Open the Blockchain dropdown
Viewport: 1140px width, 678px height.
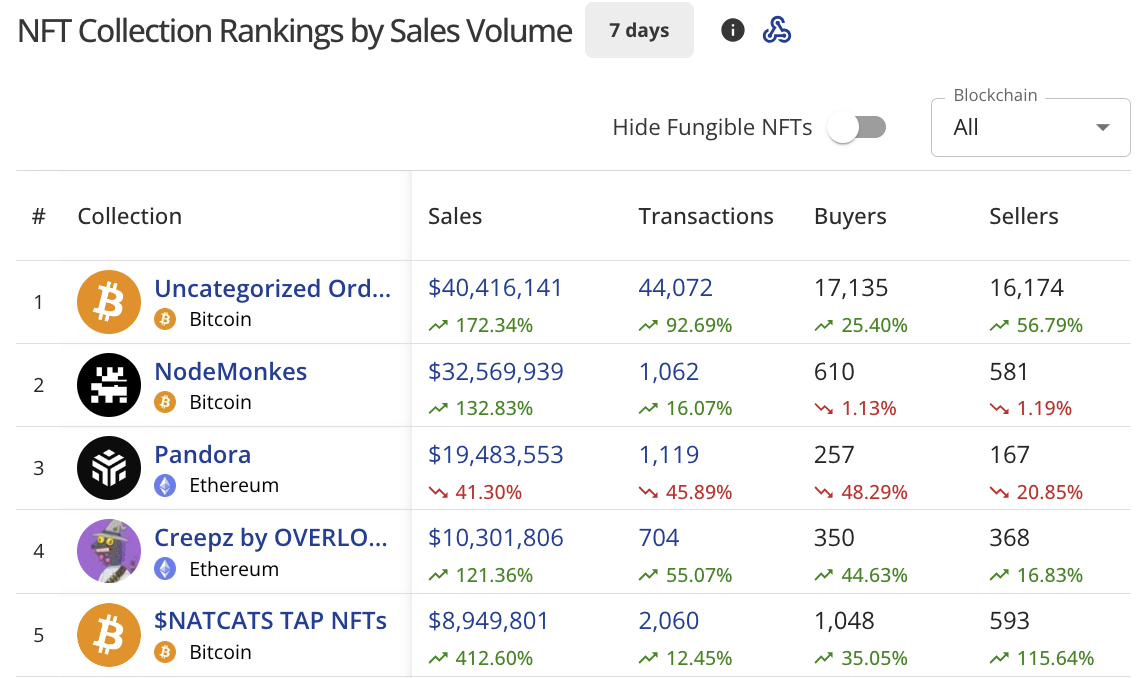pyautogui.click(x=1030, y=127)
